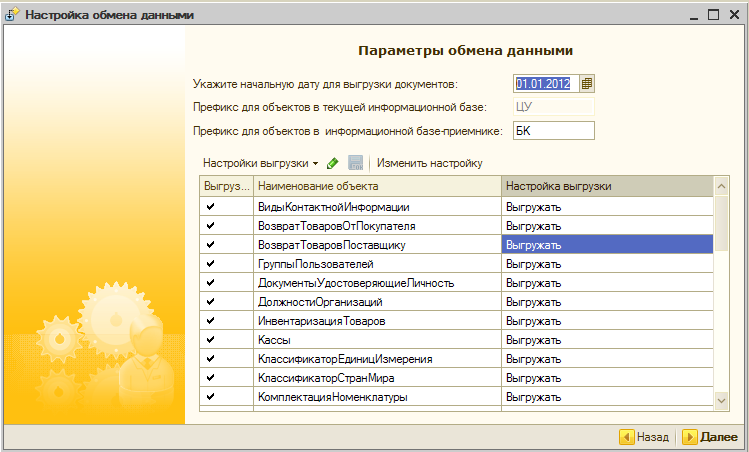Click the Настройка выгрузки column header
The width and height of the screenshot is (749, 452).
tap(605, 187)
